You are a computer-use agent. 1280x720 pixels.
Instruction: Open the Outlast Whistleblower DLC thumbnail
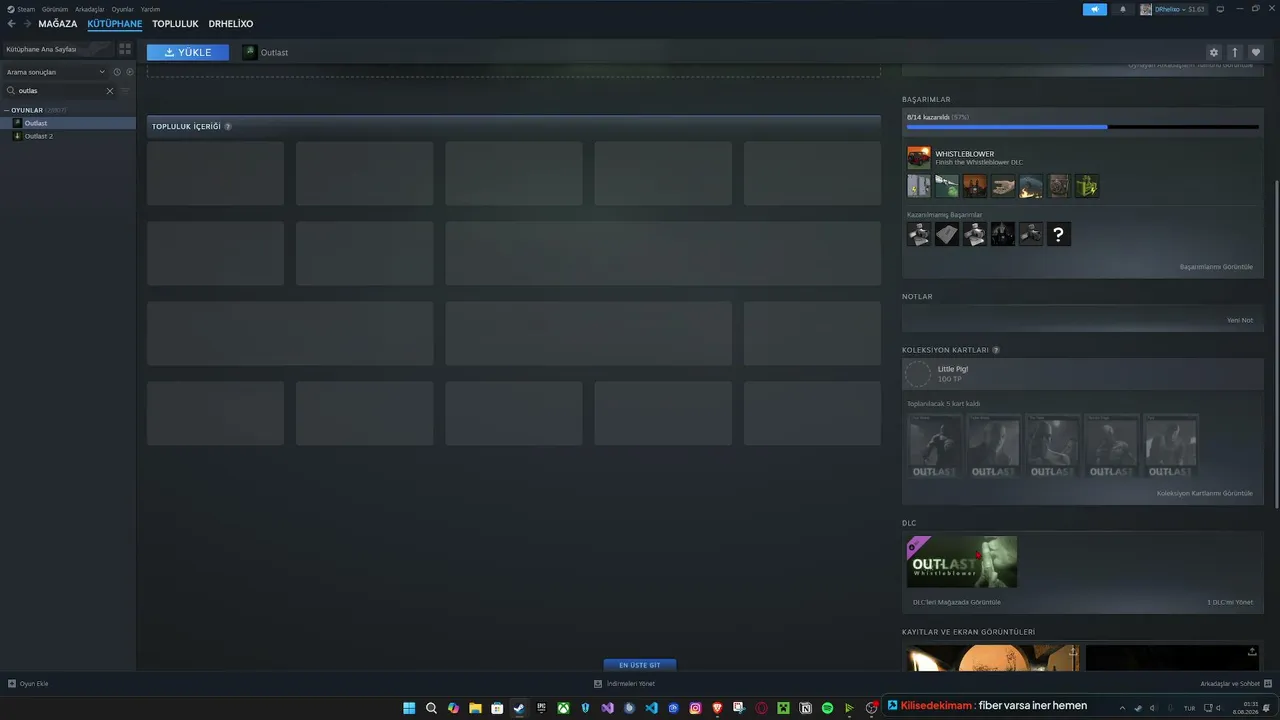[x=962, y=562]
